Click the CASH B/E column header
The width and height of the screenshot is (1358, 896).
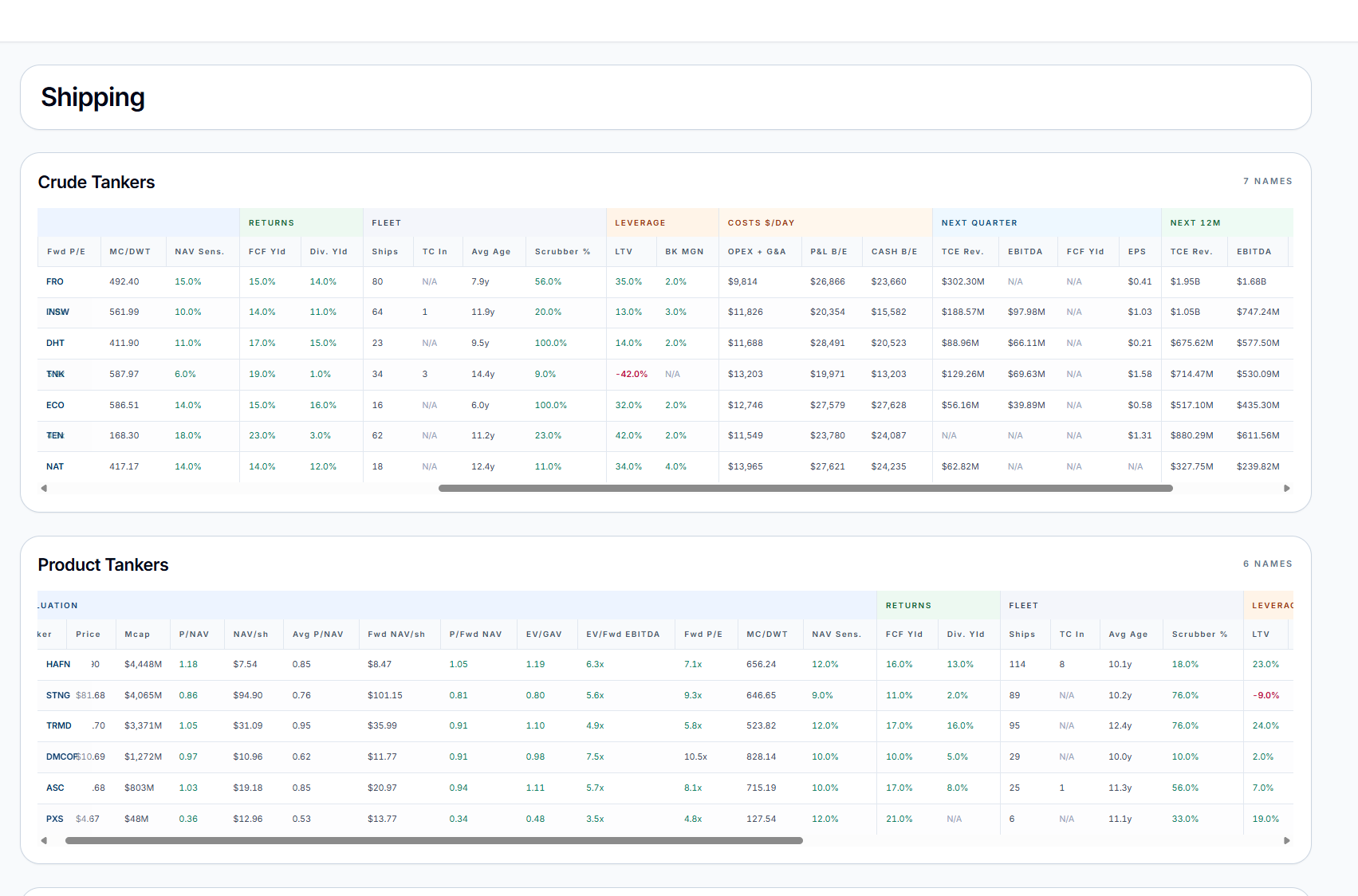coord(894,251)
